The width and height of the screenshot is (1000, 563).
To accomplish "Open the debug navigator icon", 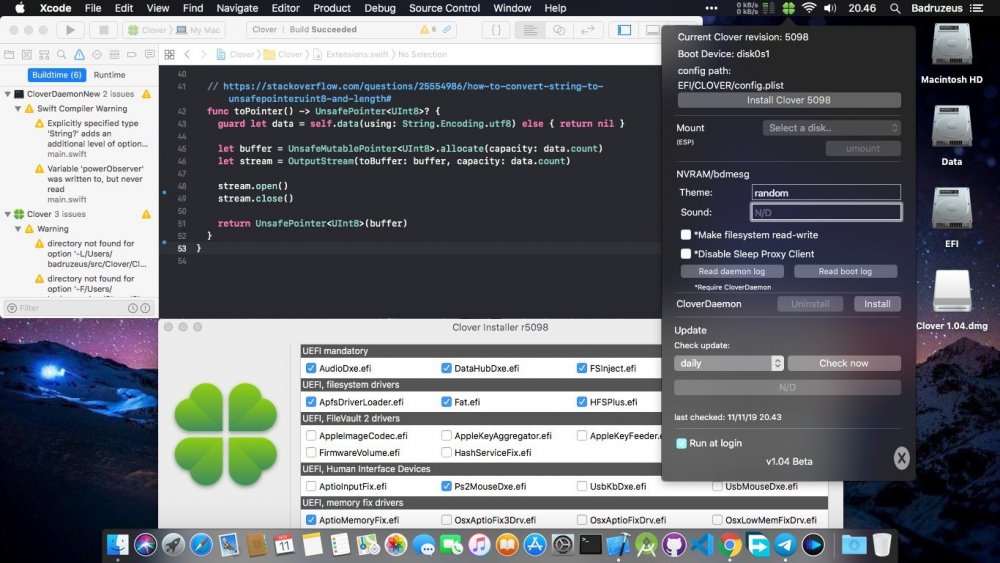I will coord(114,55).
